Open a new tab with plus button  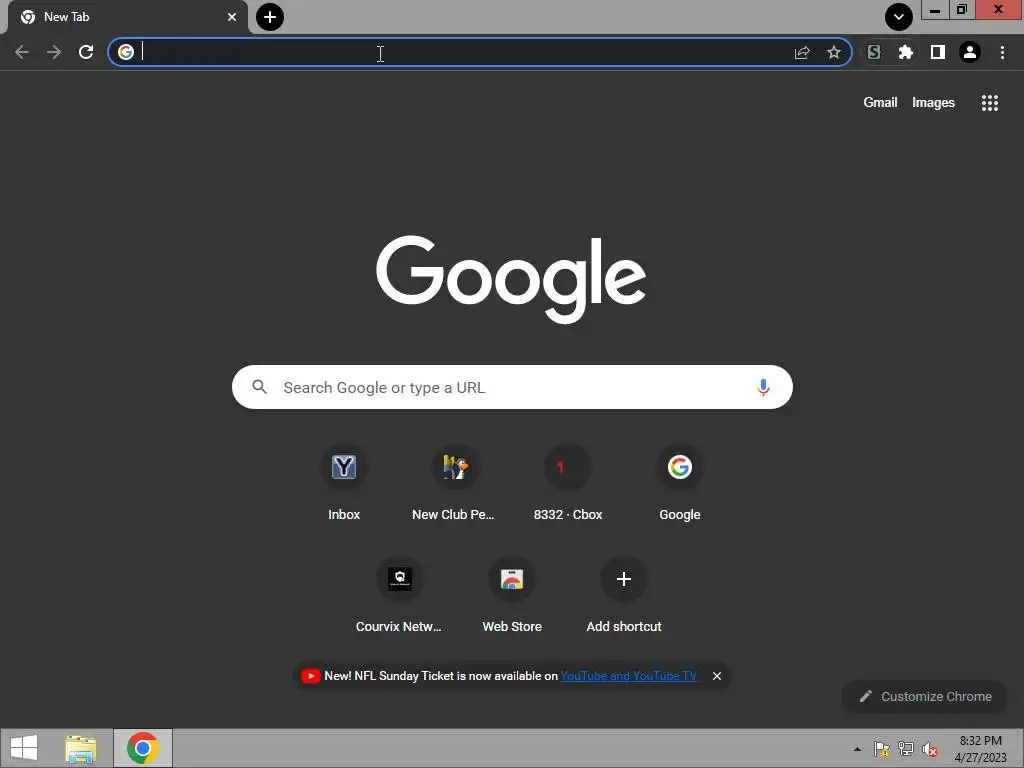pos(270,17)
